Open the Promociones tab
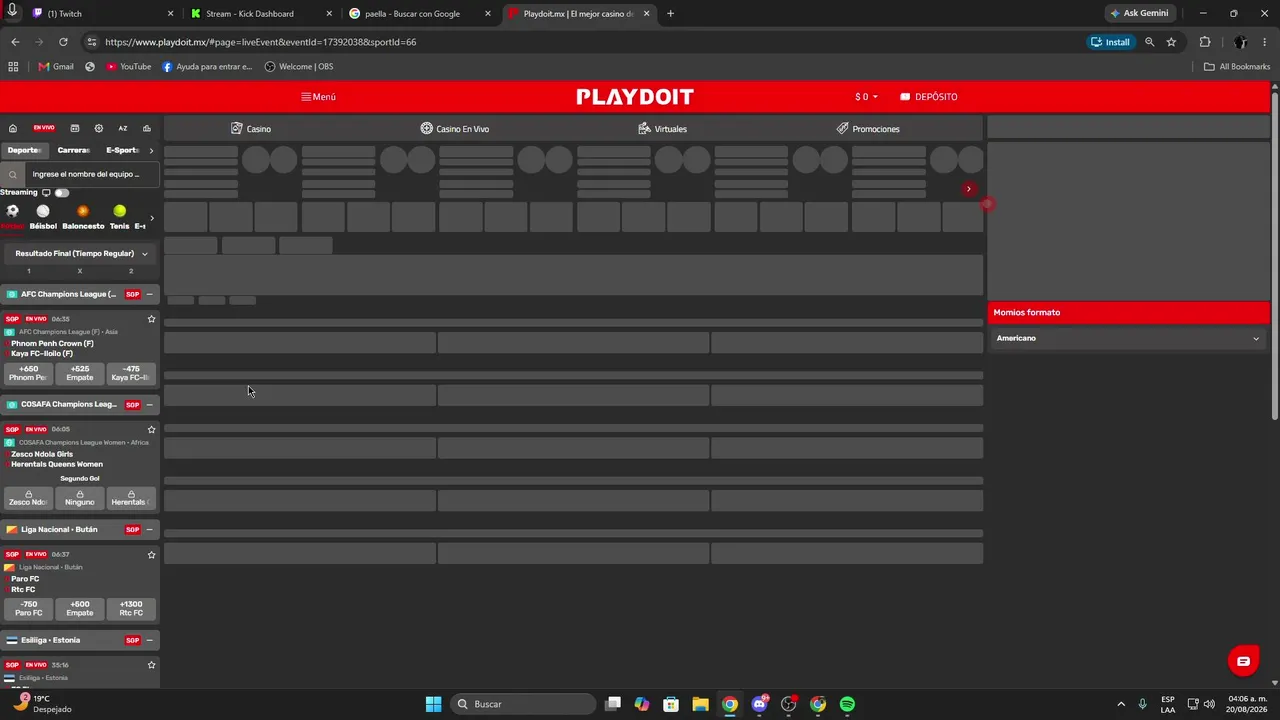 click(868, 129)
